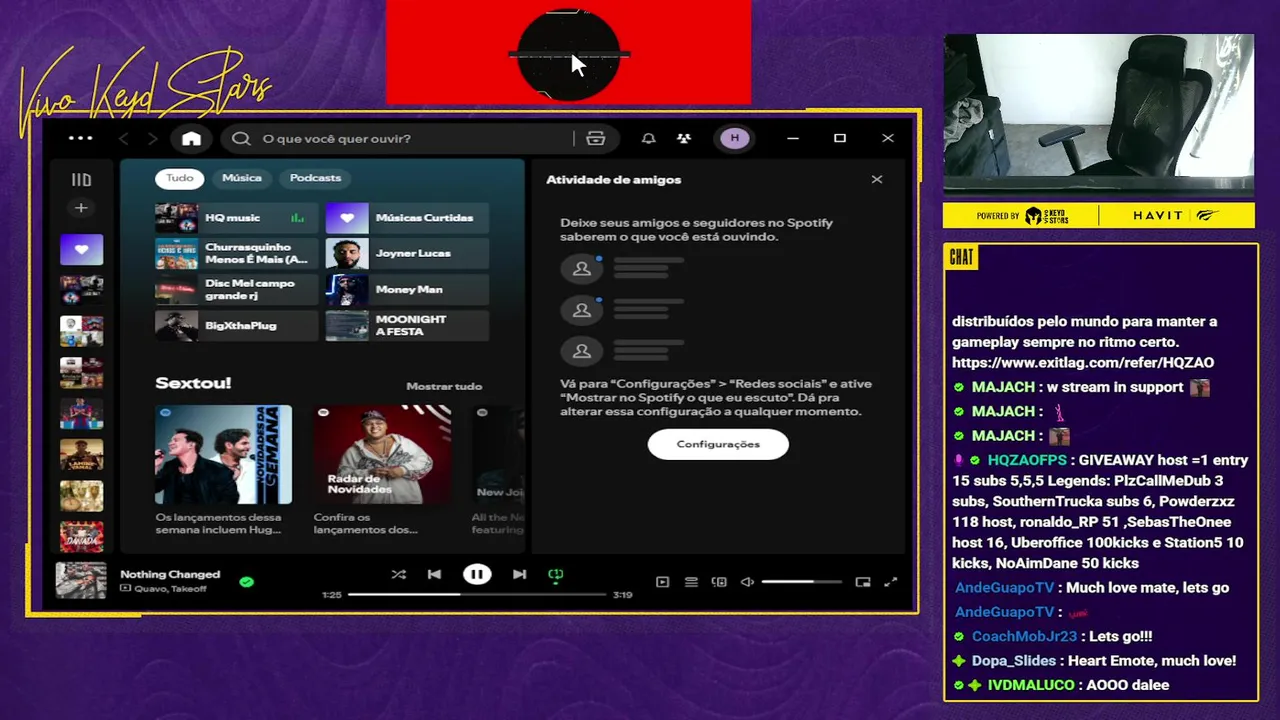Close the 'Atividade de amigos' panel
Viewport: 1280px width, 720px height.
coord(877,180)
